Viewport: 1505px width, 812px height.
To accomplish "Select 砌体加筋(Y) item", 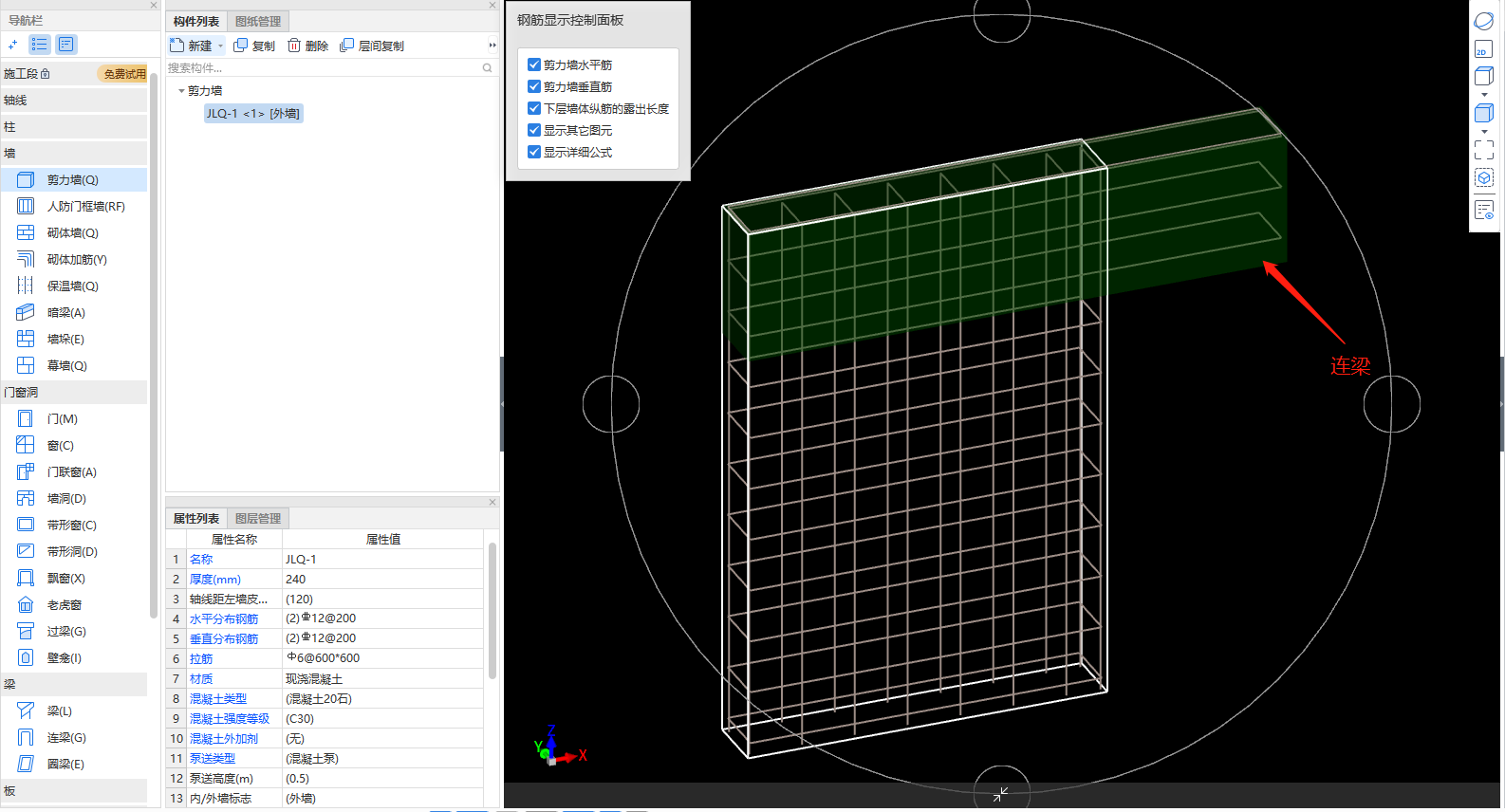I will click(74, 259).
